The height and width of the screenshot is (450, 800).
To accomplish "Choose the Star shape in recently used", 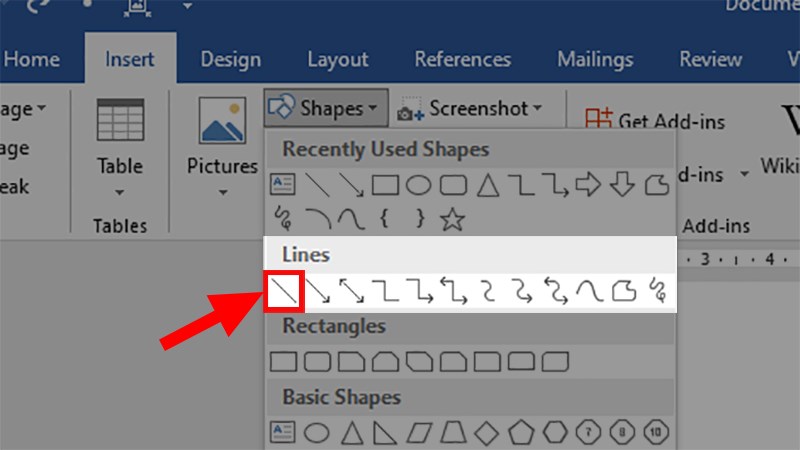I will [x=453, y=218].
